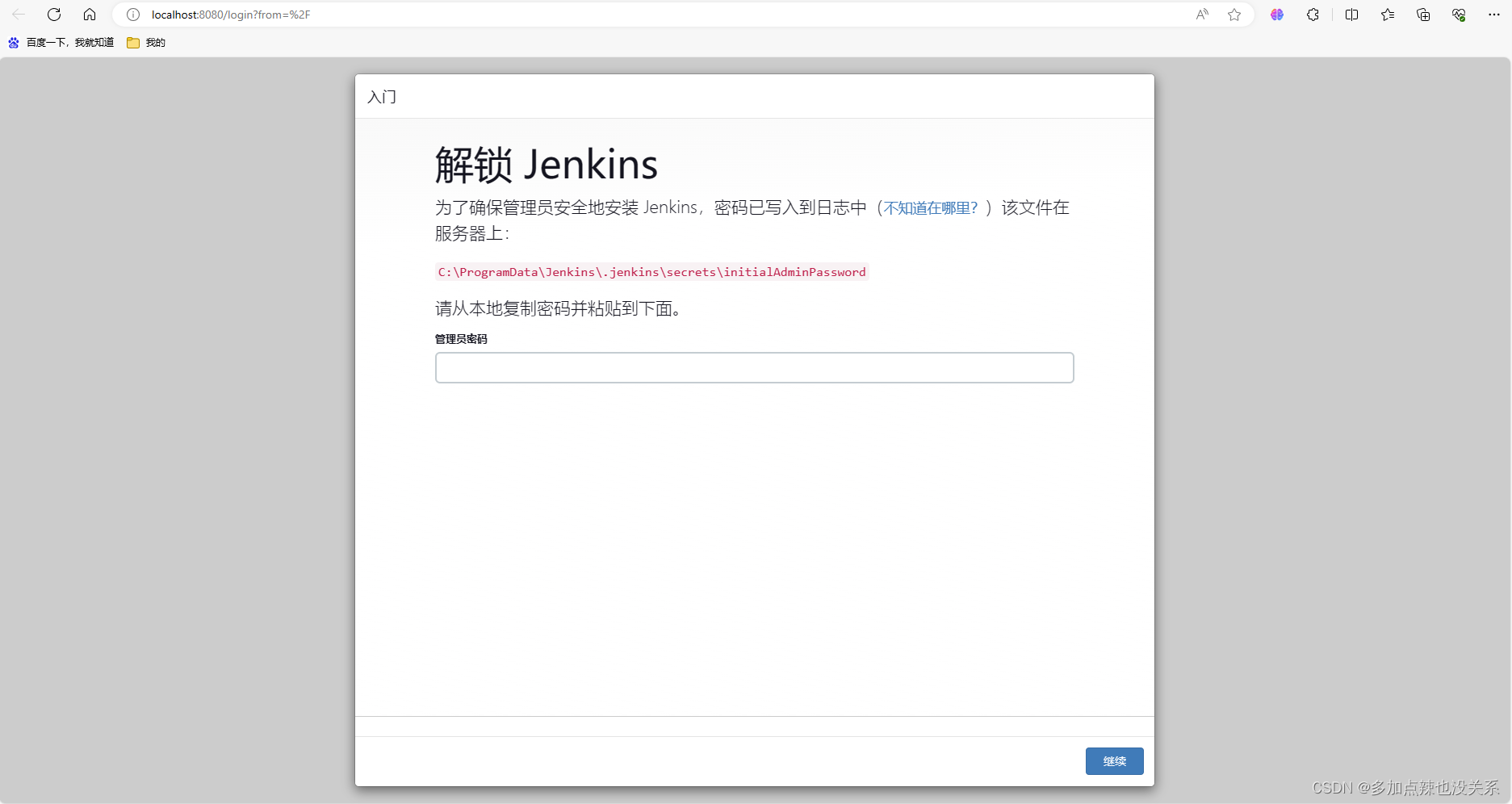Open the purple brain extension icon
1512x804 pixels.
(x=1277, y=15)
